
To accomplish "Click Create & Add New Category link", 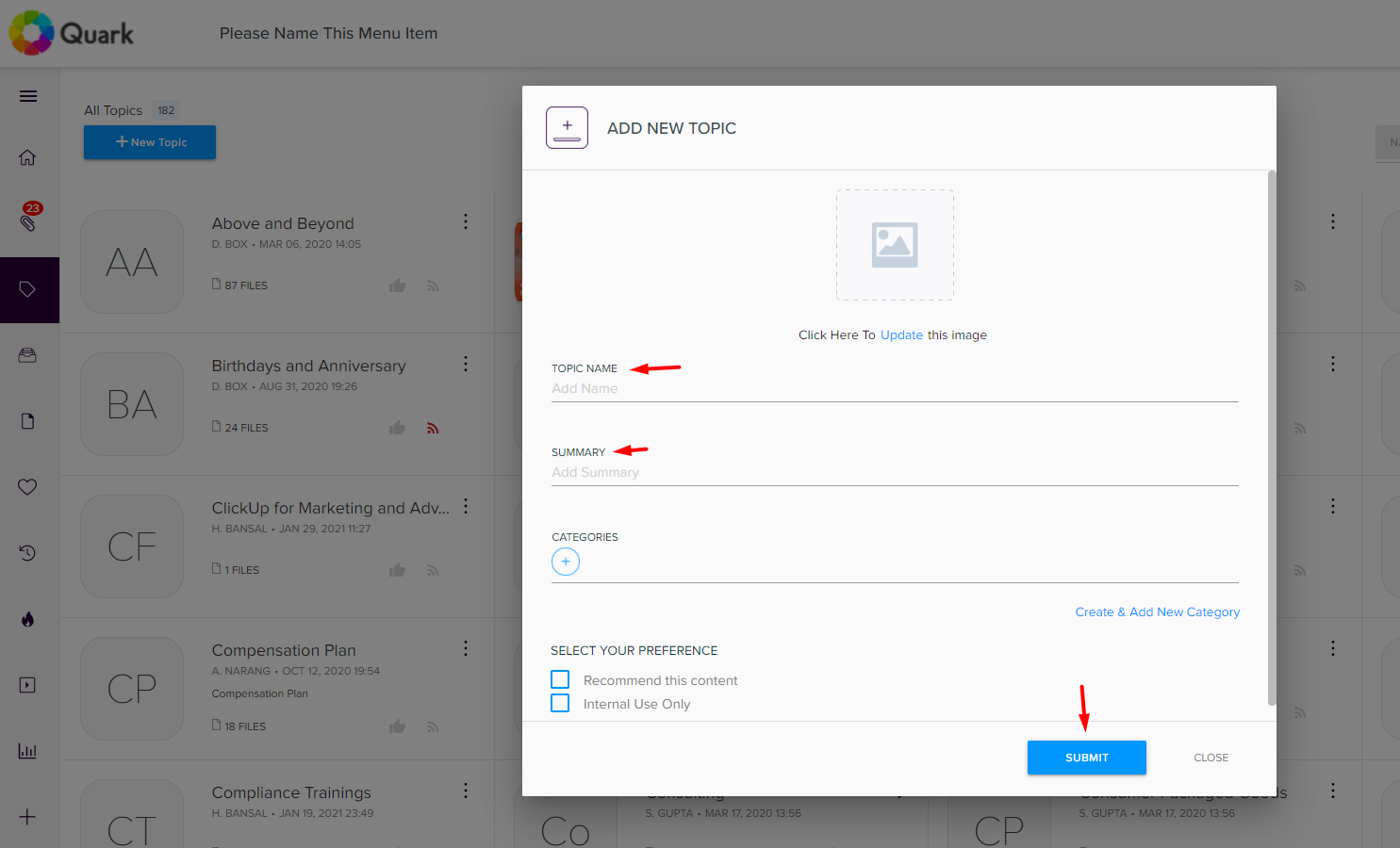I will click(1158, 612).
